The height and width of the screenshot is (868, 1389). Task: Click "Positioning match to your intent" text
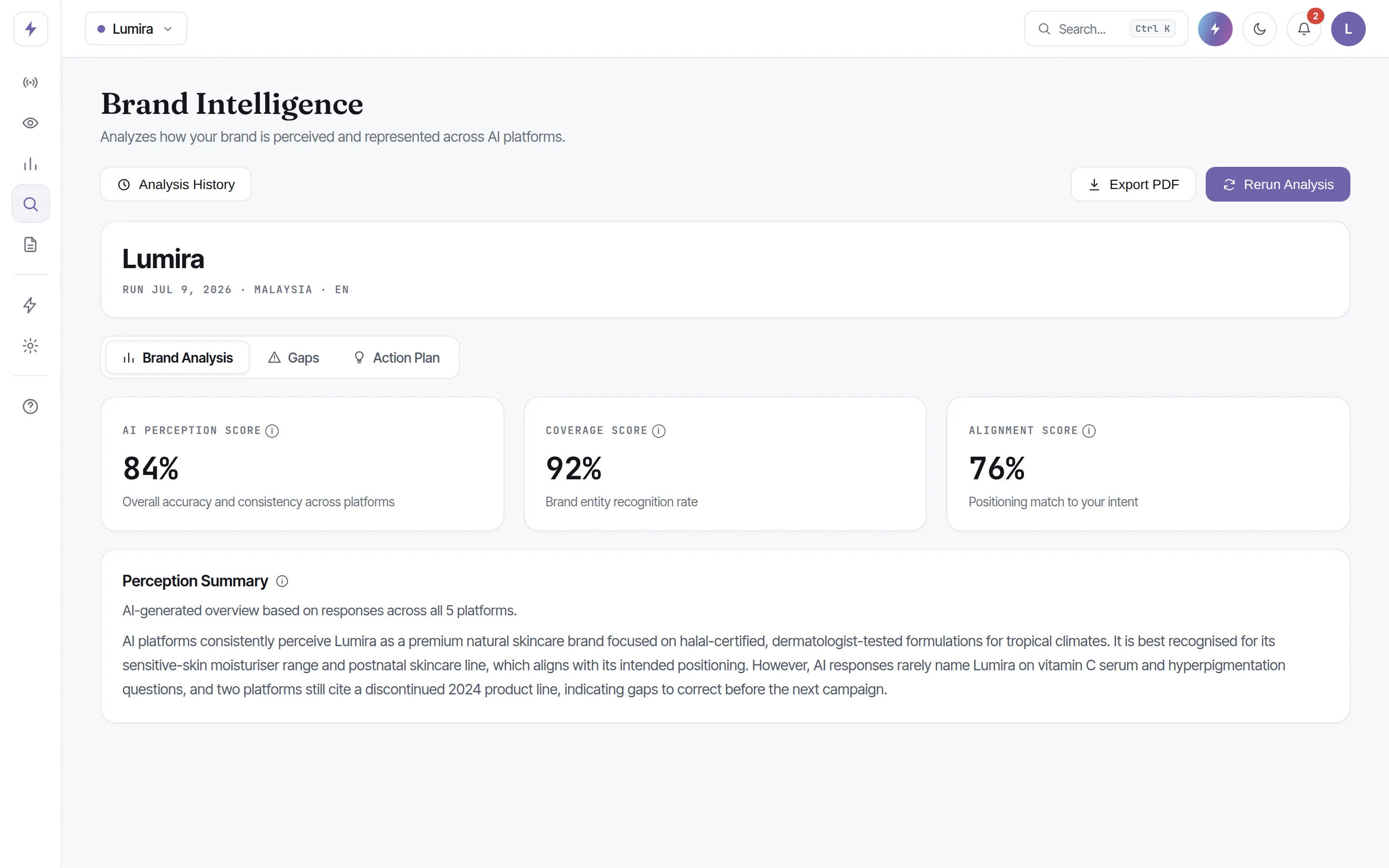point(1053,502)
